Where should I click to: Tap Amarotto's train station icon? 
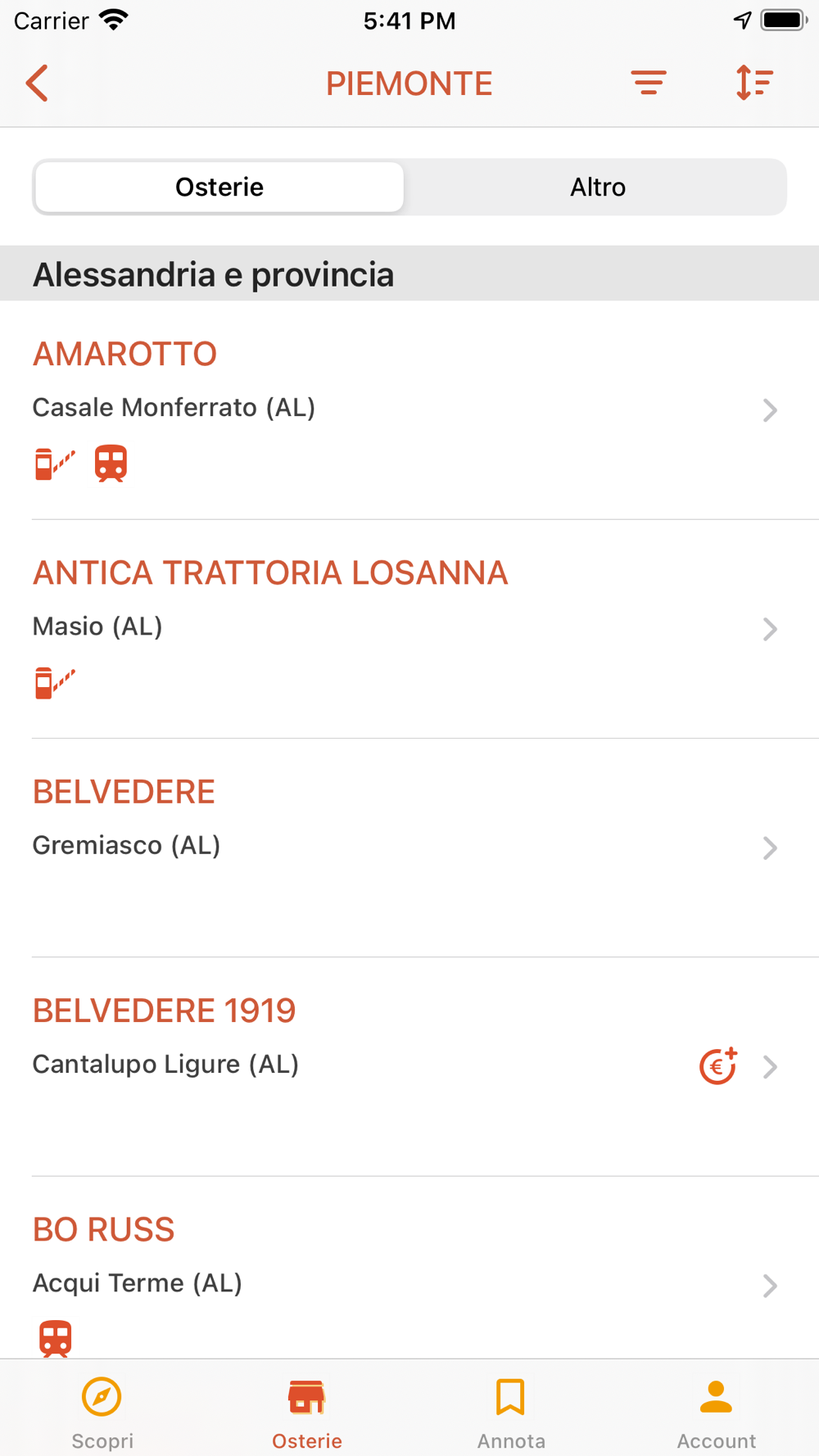(x=111, y=463)
